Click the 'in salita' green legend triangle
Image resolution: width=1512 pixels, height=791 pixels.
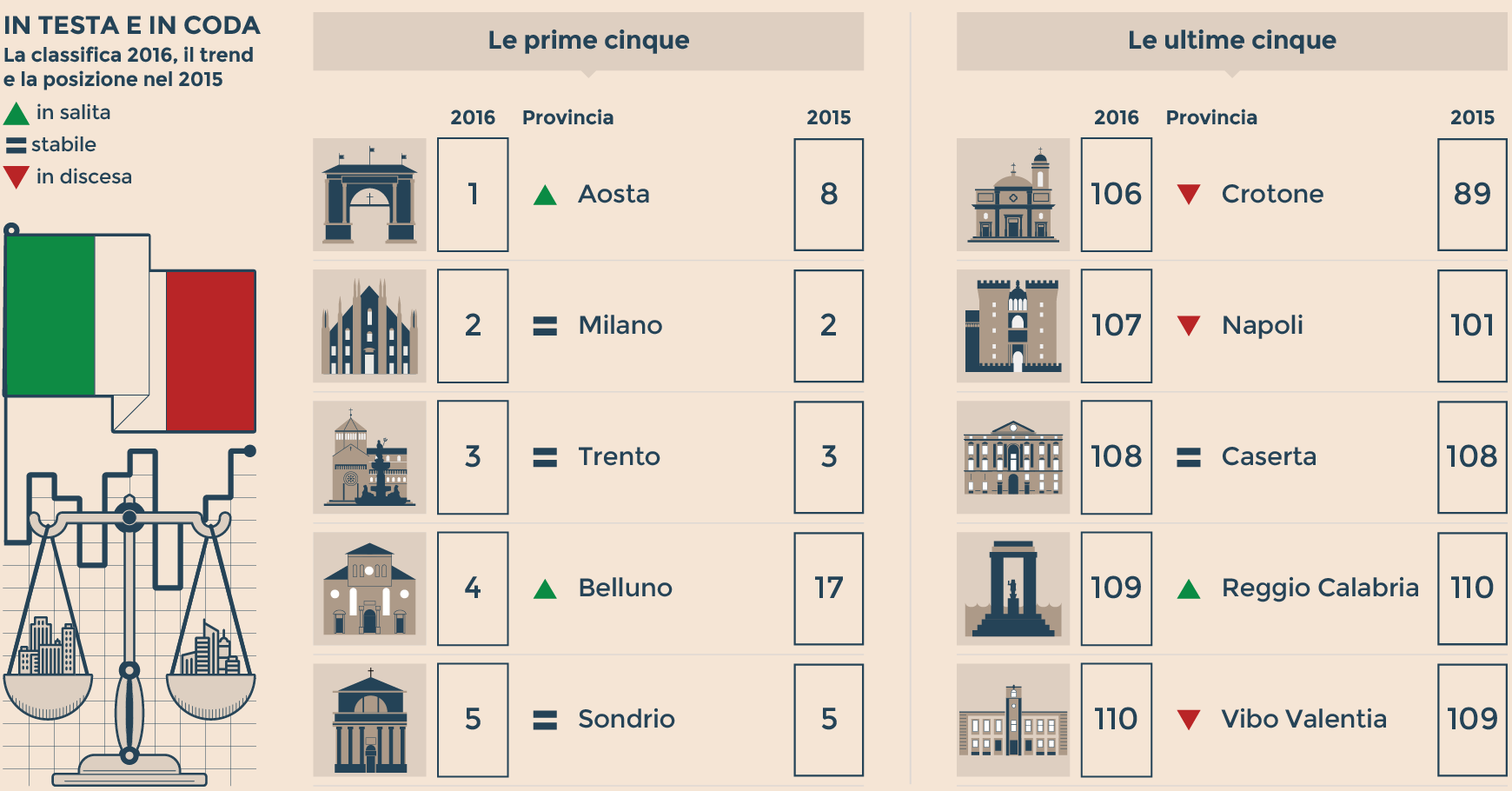coord(17,114)
